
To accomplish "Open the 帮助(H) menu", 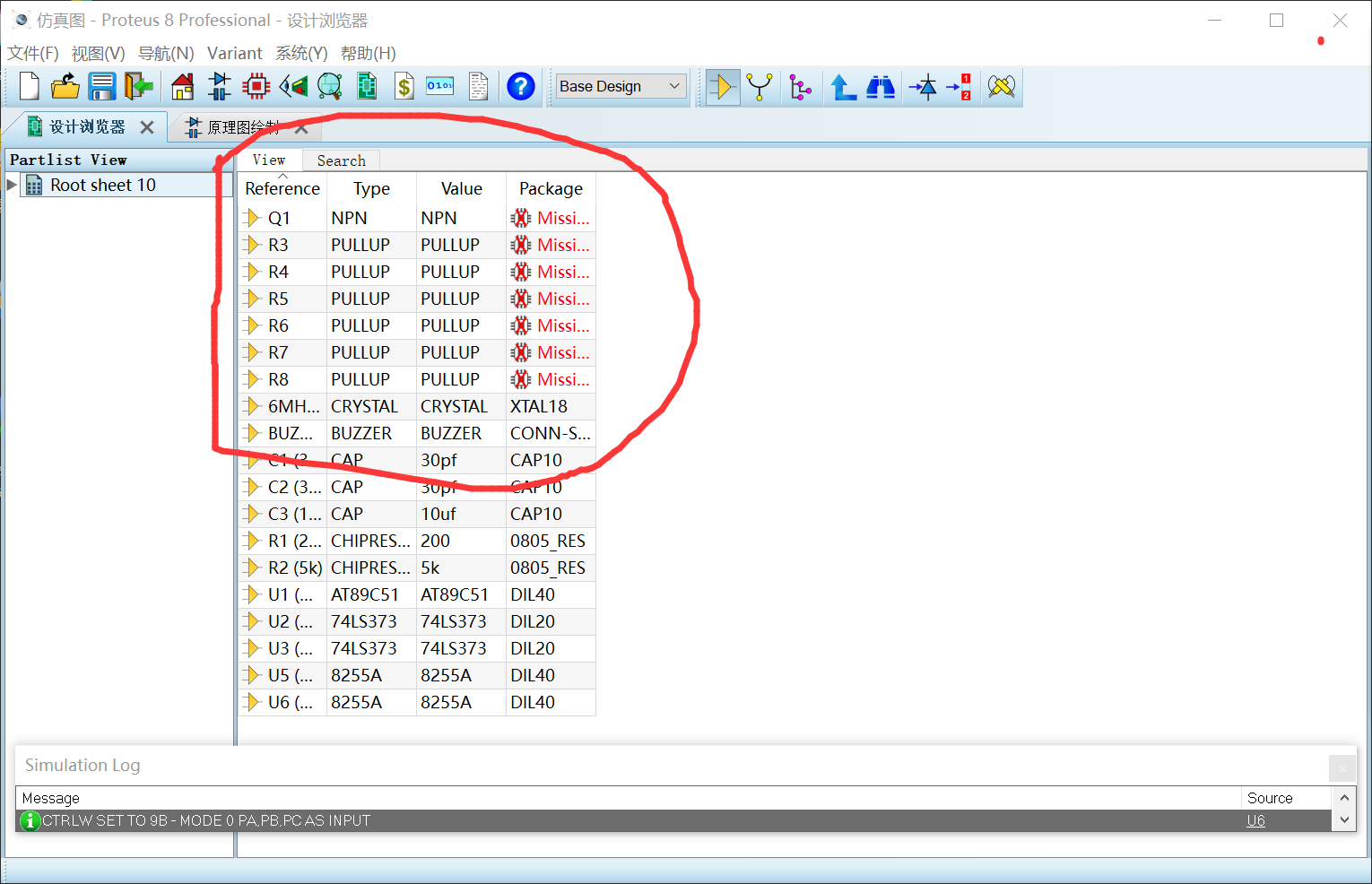I will point(369,53).
